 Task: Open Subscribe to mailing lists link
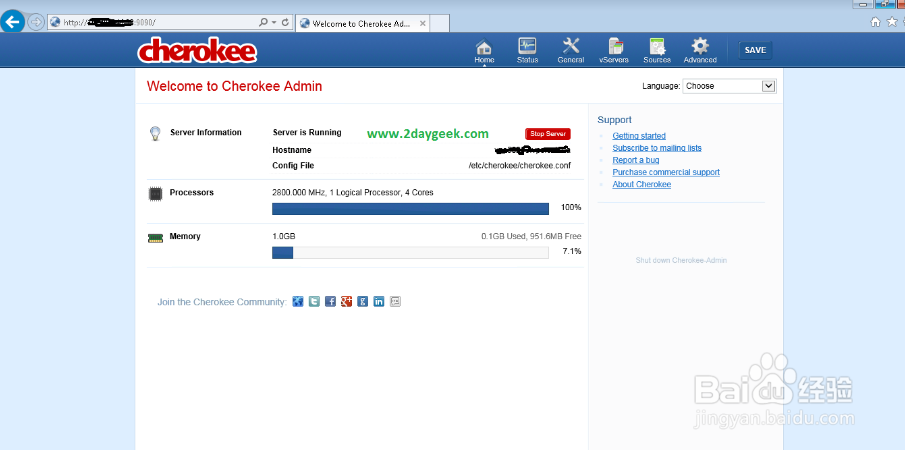(657, 148)
